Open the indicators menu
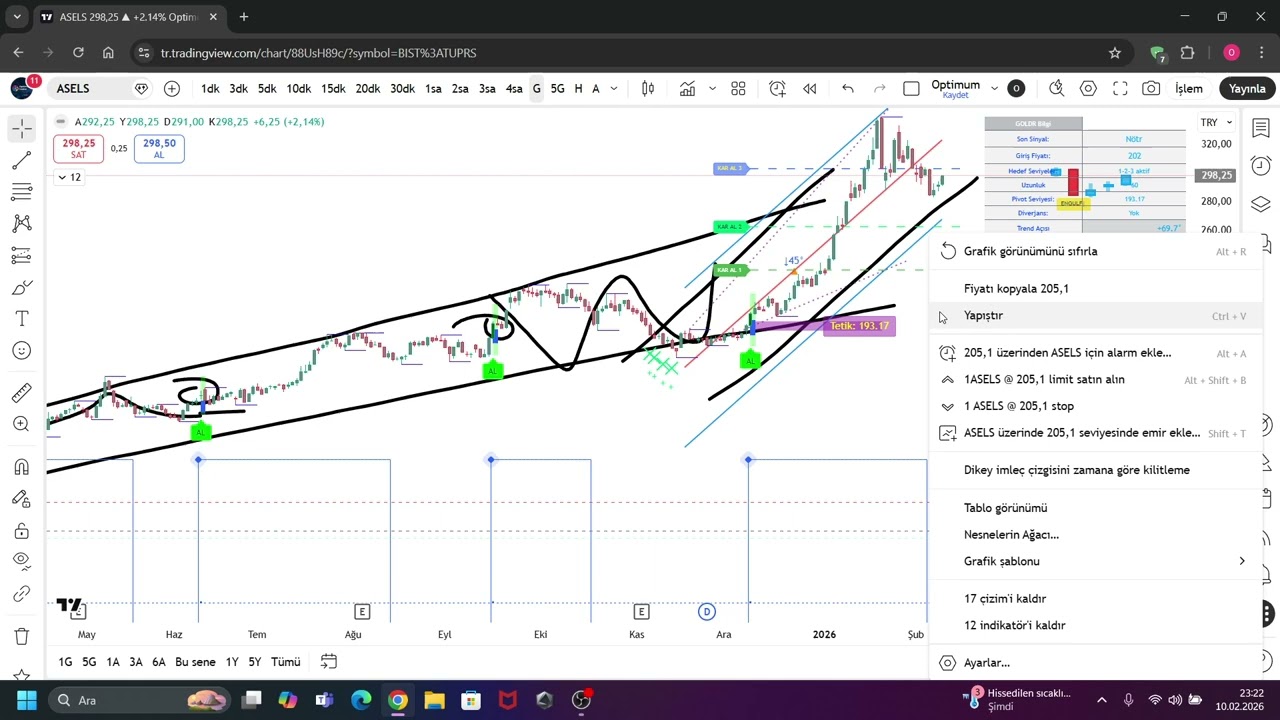 coord(688,89)
